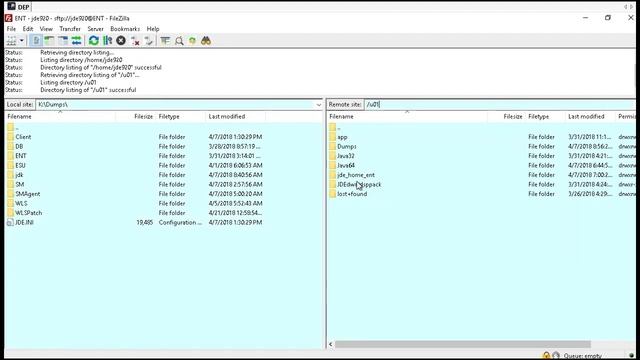The height and width of the screenshot is (360, 640).
Task: Sort local files by Filetype column
Action: [181, 116]
